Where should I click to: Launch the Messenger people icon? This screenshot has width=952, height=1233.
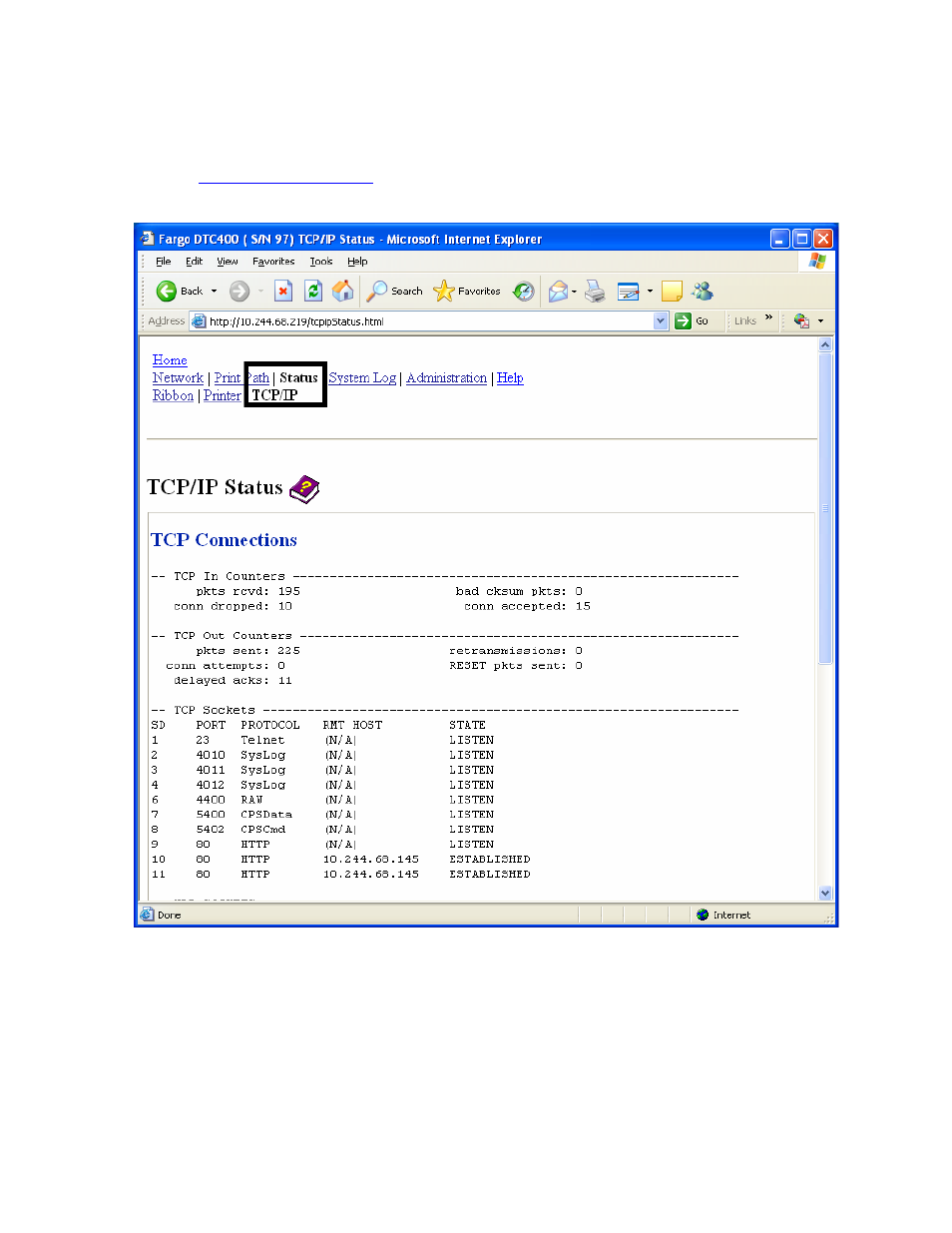coord(703,291)
